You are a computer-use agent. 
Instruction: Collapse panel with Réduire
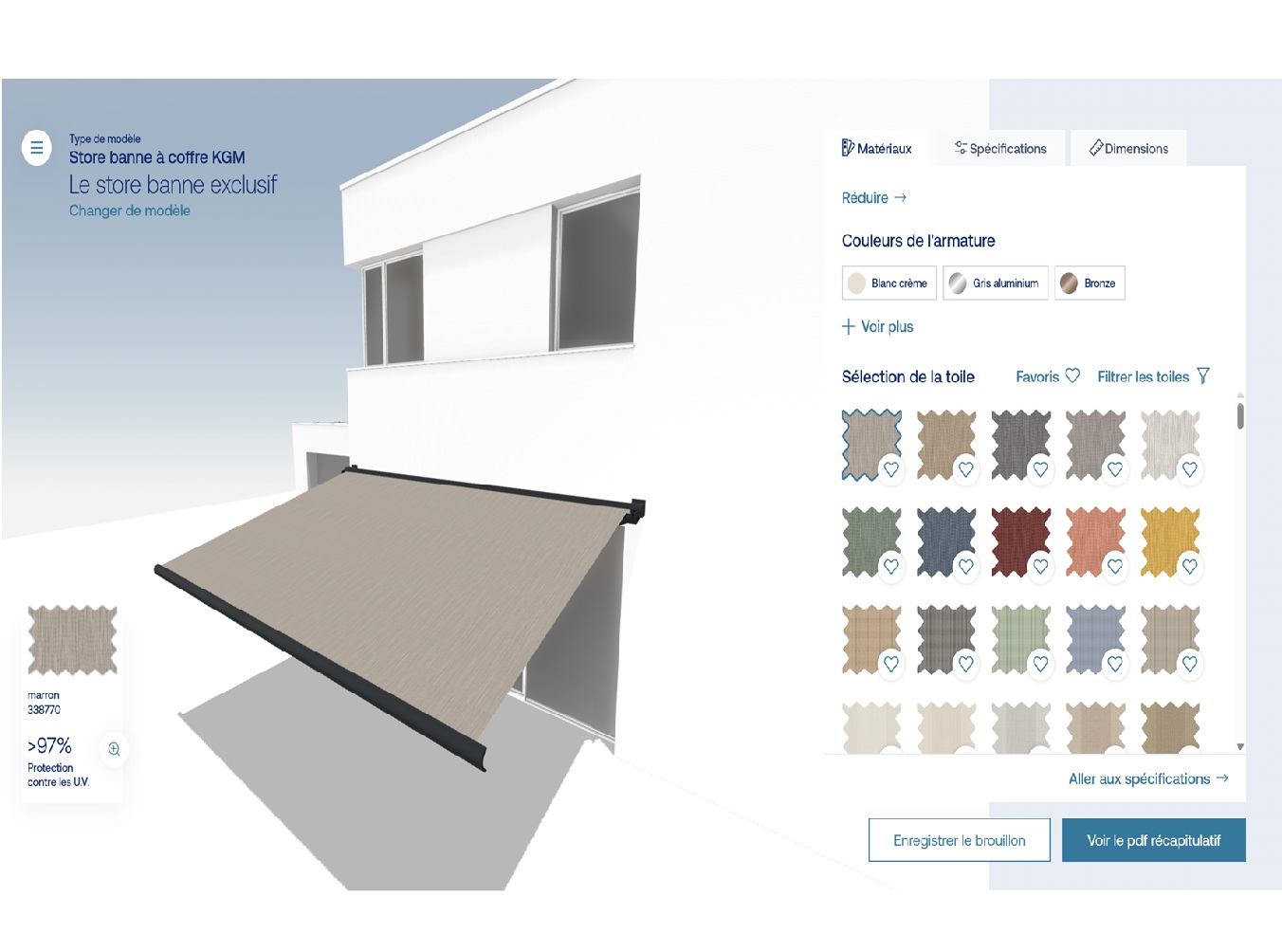point(873,198)
